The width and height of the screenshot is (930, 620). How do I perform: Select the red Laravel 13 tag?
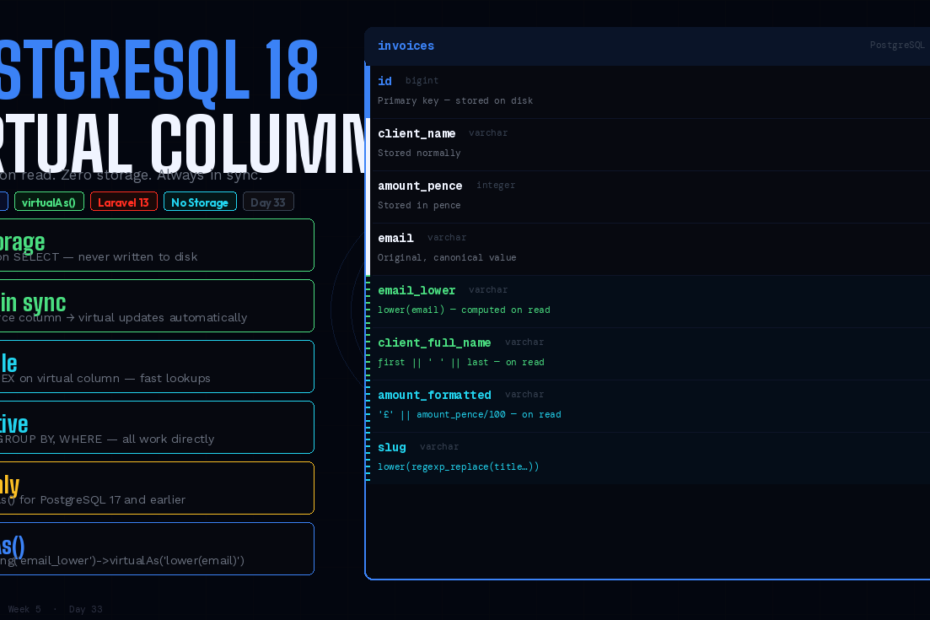tap(124, 202)
